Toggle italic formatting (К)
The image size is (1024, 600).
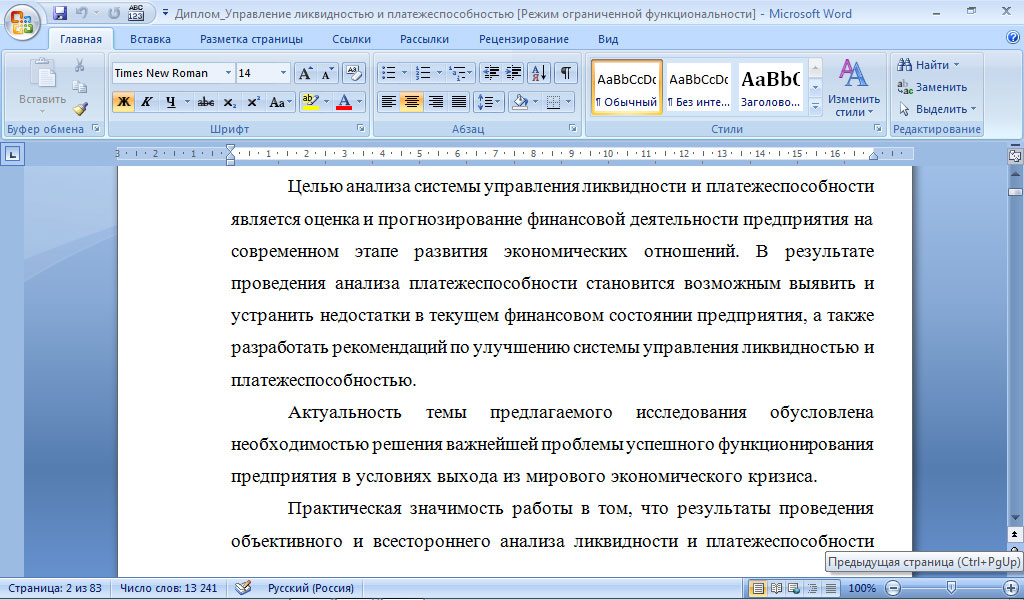147,102
